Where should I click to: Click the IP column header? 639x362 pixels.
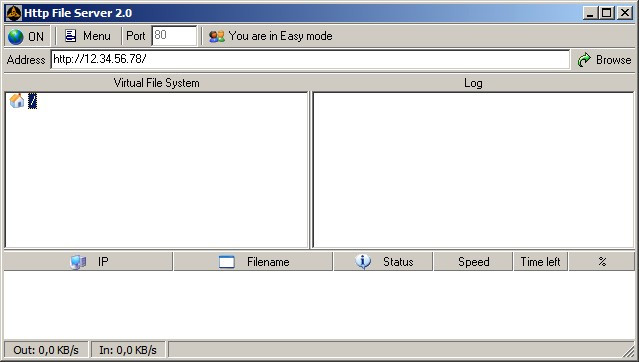click(x=88, y=262)
